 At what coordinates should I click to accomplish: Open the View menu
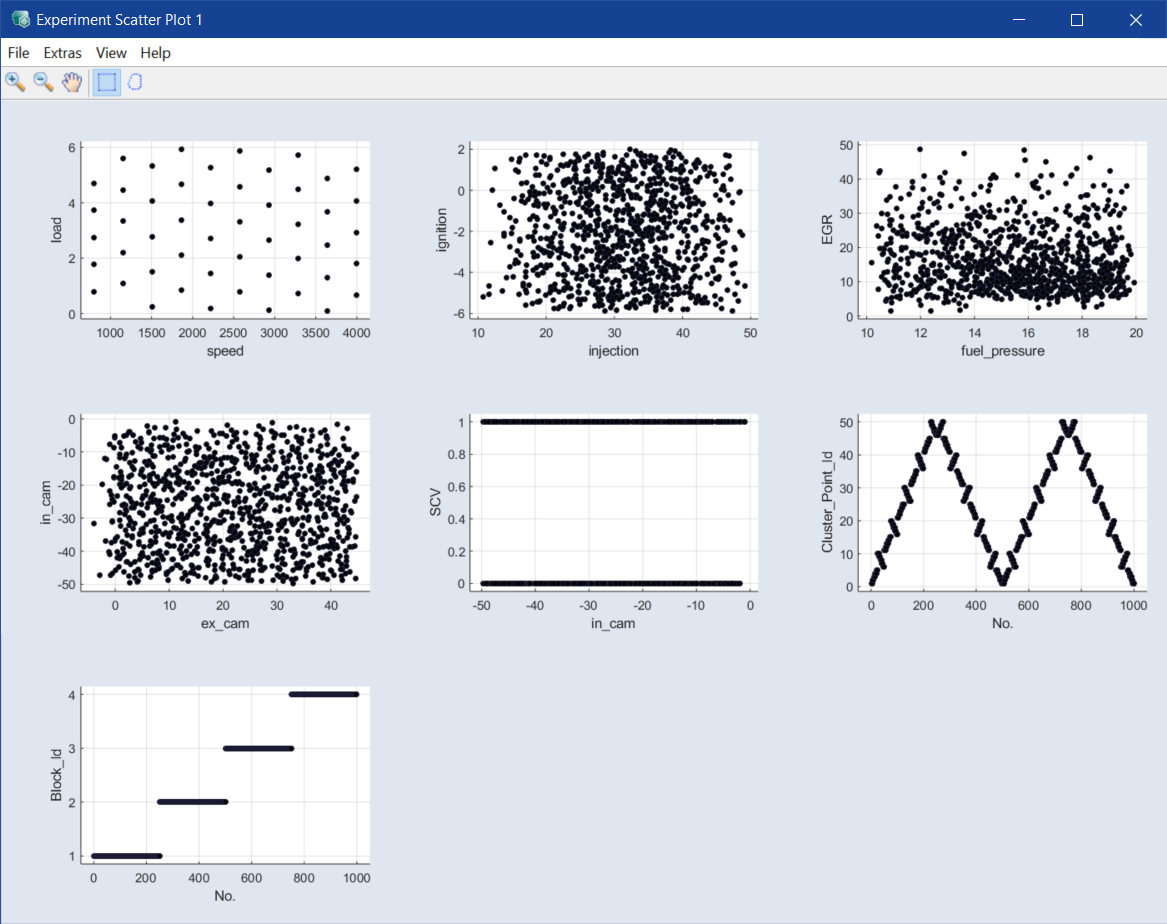[111, 53]
